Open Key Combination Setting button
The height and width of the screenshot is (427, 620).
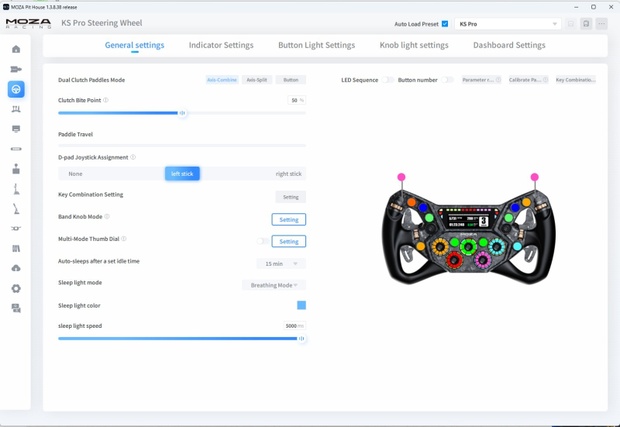point(291,197)
